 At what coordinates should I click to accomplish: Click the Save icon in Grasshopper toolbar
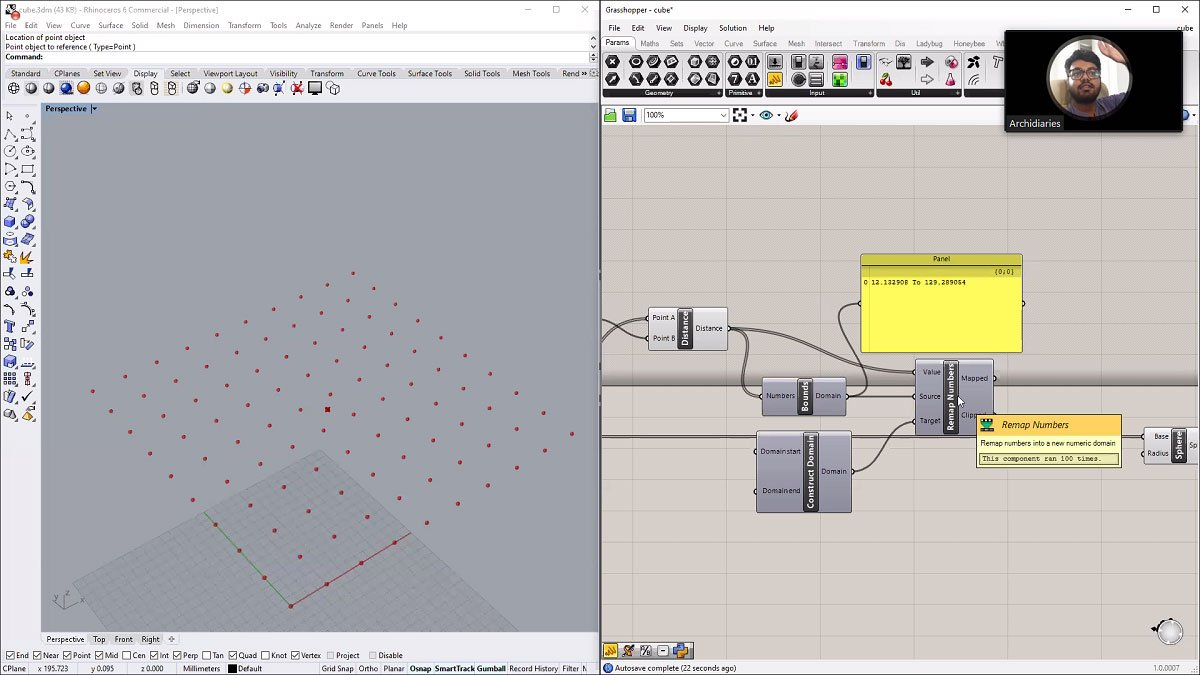(629, 116)
